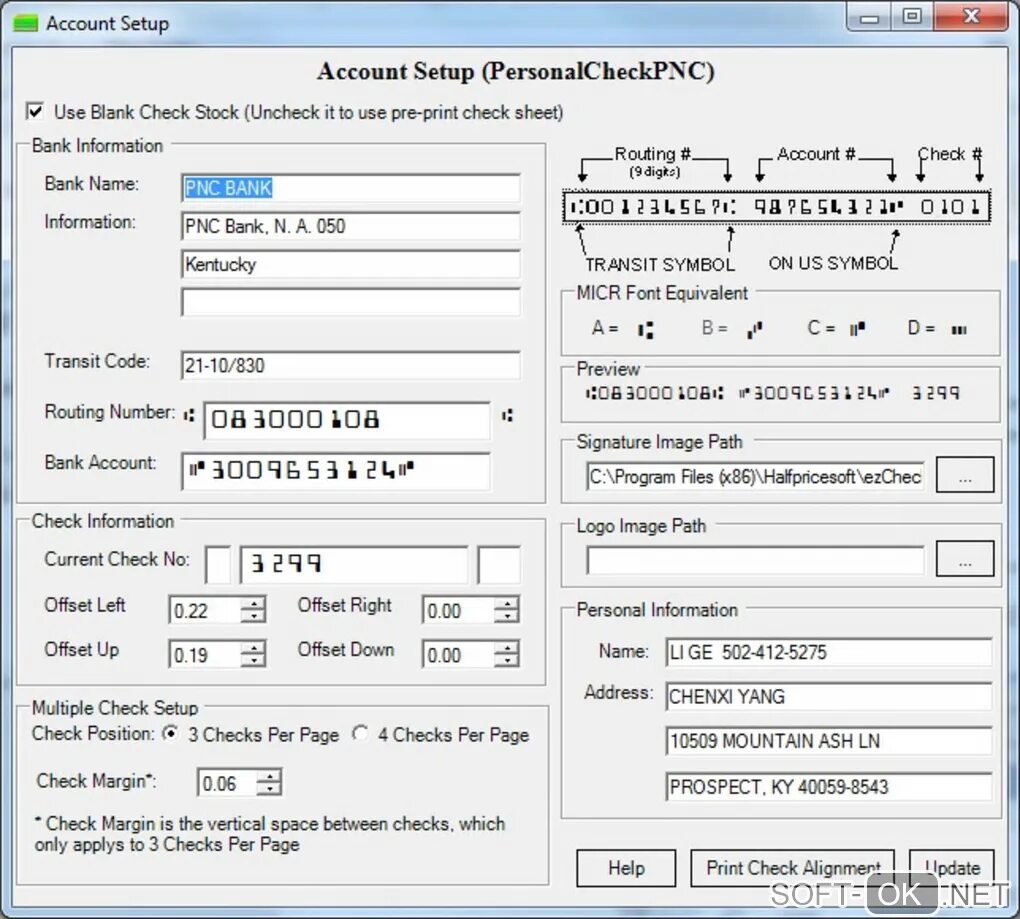Browse for the logo image file
1020x919 pixels.
coord(965,559)
